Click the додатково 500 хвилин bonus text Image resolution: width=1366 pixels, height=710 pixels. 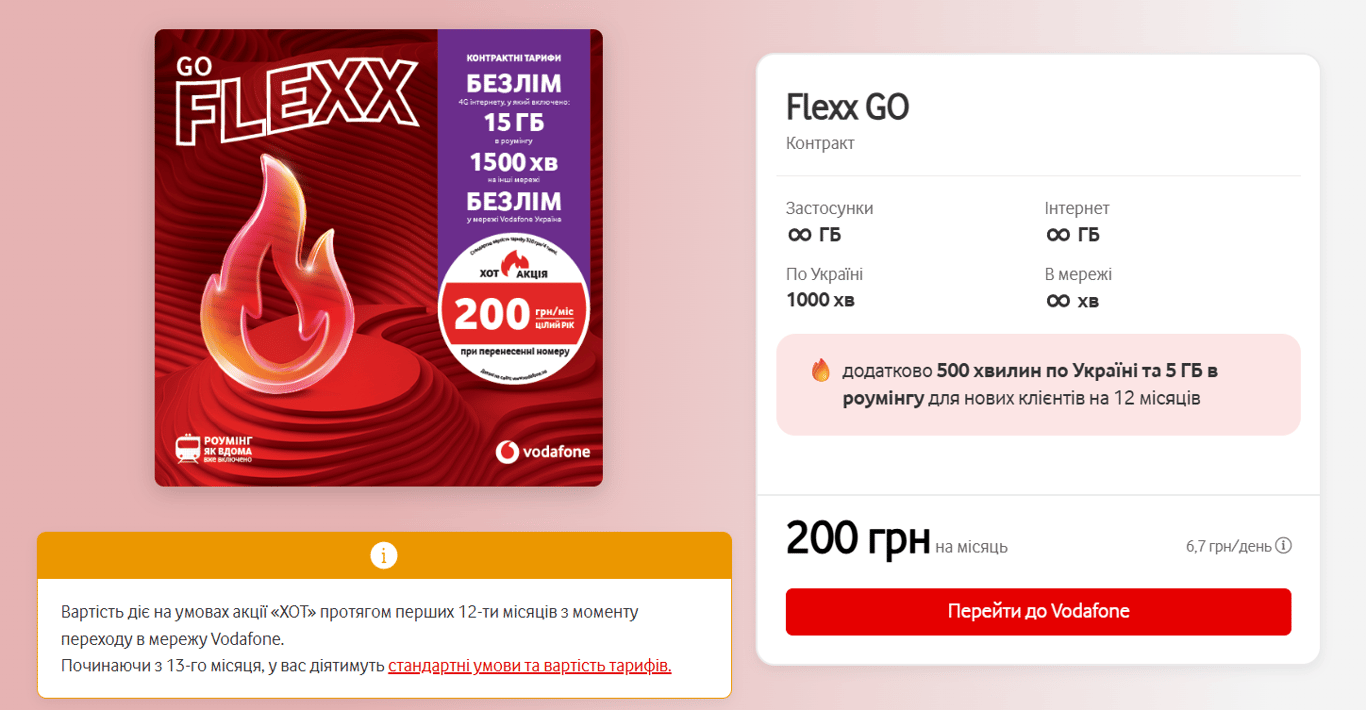(x=1030, y=384)
